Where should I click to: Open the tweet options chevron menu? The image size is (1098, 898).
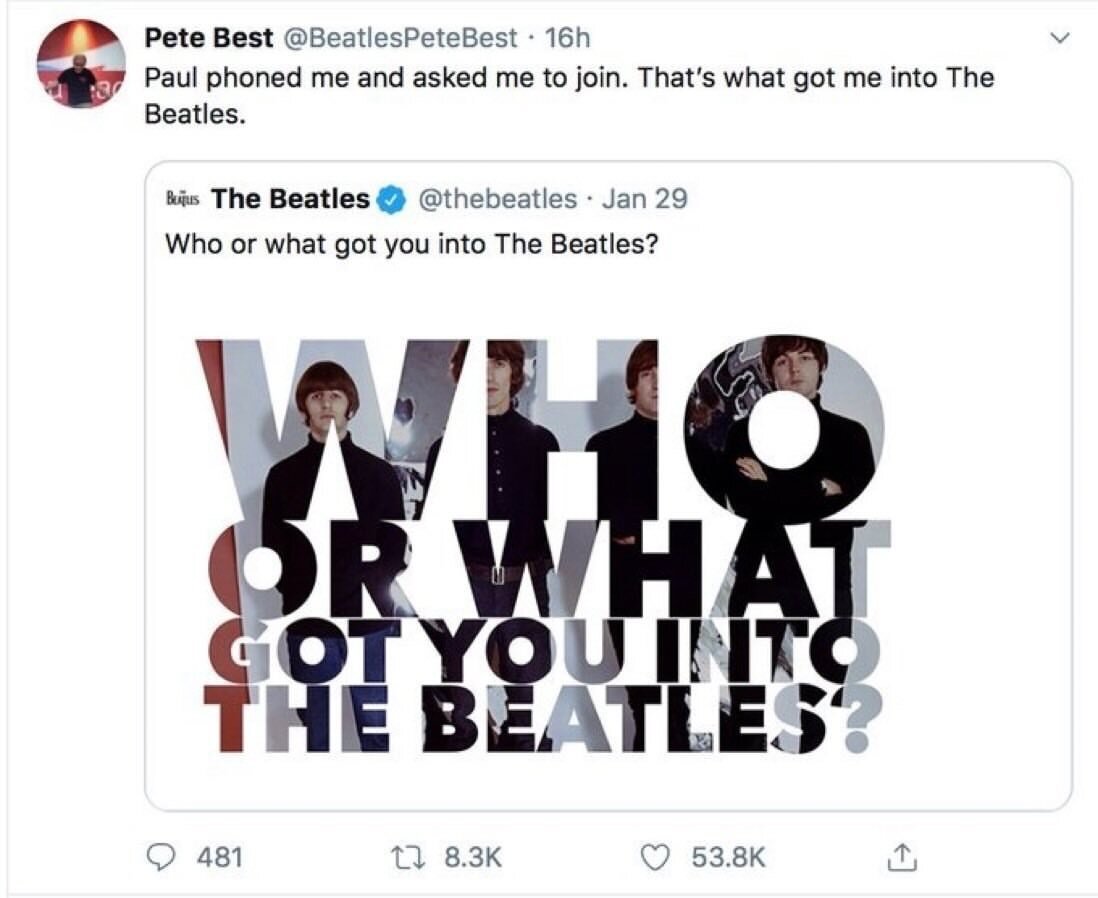(1060, 39)
